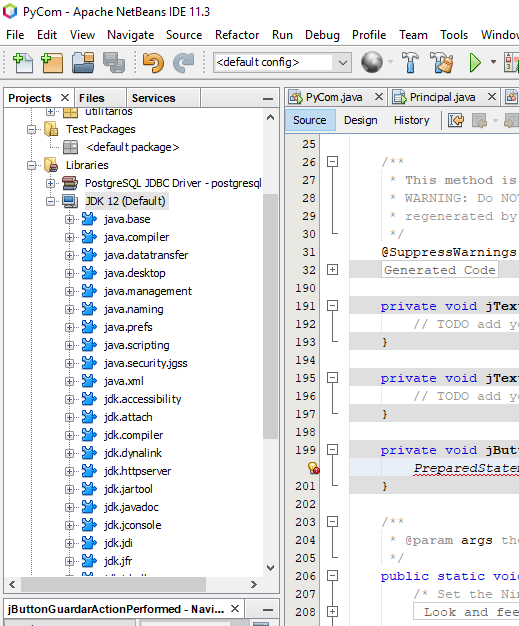The width and height of the screenshot is (519, 626).
Task: Collapse the code fold at line 199
Action: point(332,450)
